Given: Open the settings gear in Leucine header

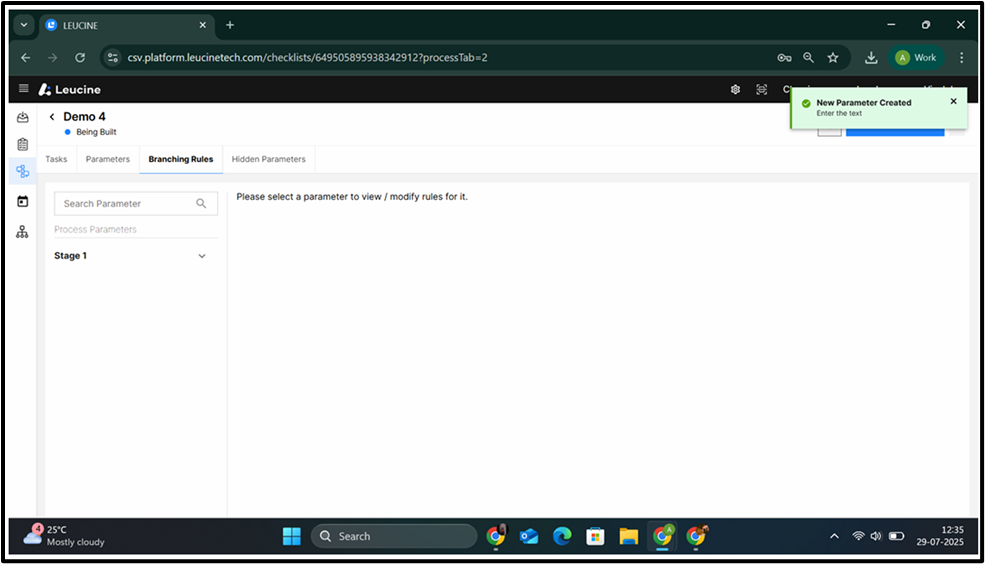Looking at the screenshot, I should click(735, 89).
